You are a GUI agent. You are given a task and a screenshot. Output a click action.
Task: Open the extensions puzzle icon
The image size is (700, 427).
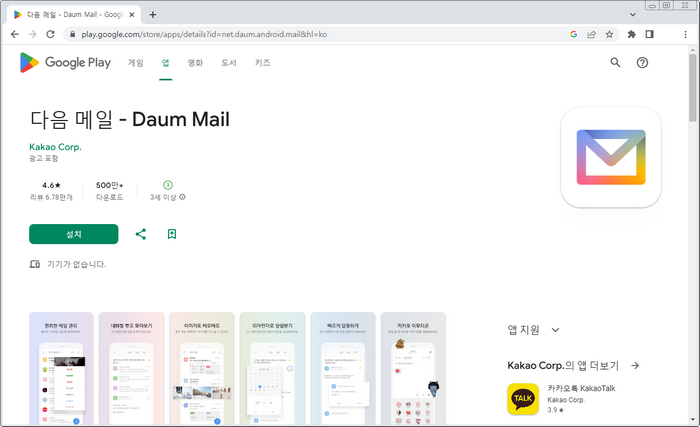click(x=631, y=34)
